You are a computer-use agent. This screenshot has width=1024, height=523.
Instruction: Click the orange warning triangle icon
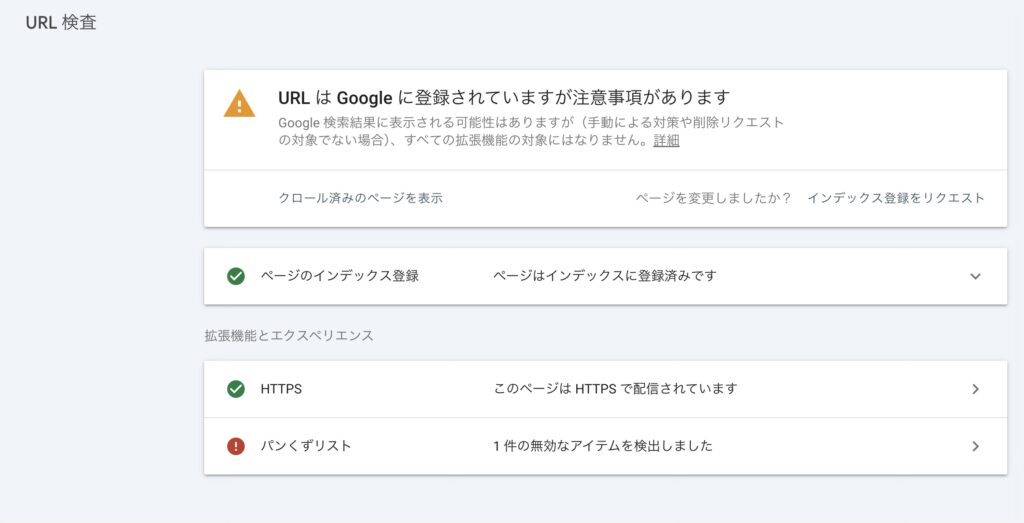click(x=239, y=104)
